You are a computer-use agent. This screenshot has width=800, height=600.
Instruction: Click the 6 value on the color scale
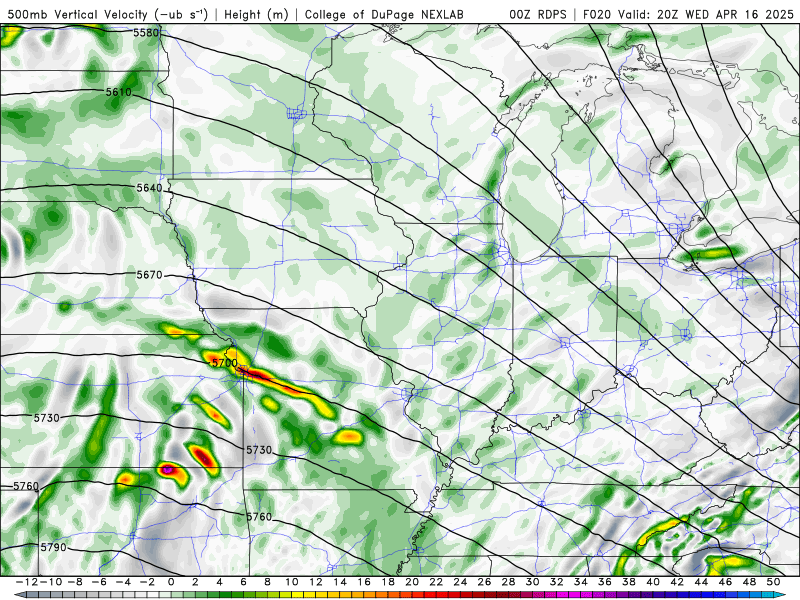243,582
